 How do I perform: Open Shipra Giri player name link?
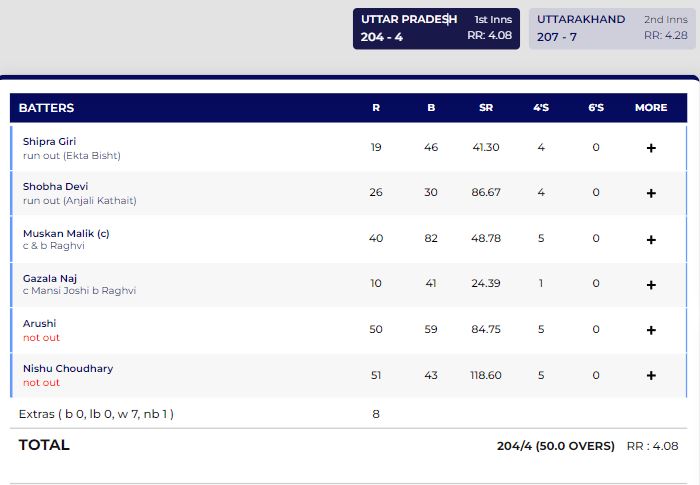pos(49,142)
